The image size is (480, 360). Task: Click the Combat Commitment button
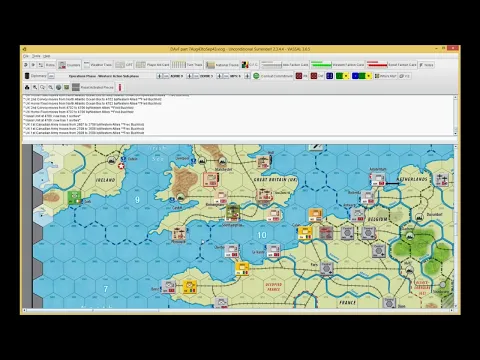click(272, 76)
